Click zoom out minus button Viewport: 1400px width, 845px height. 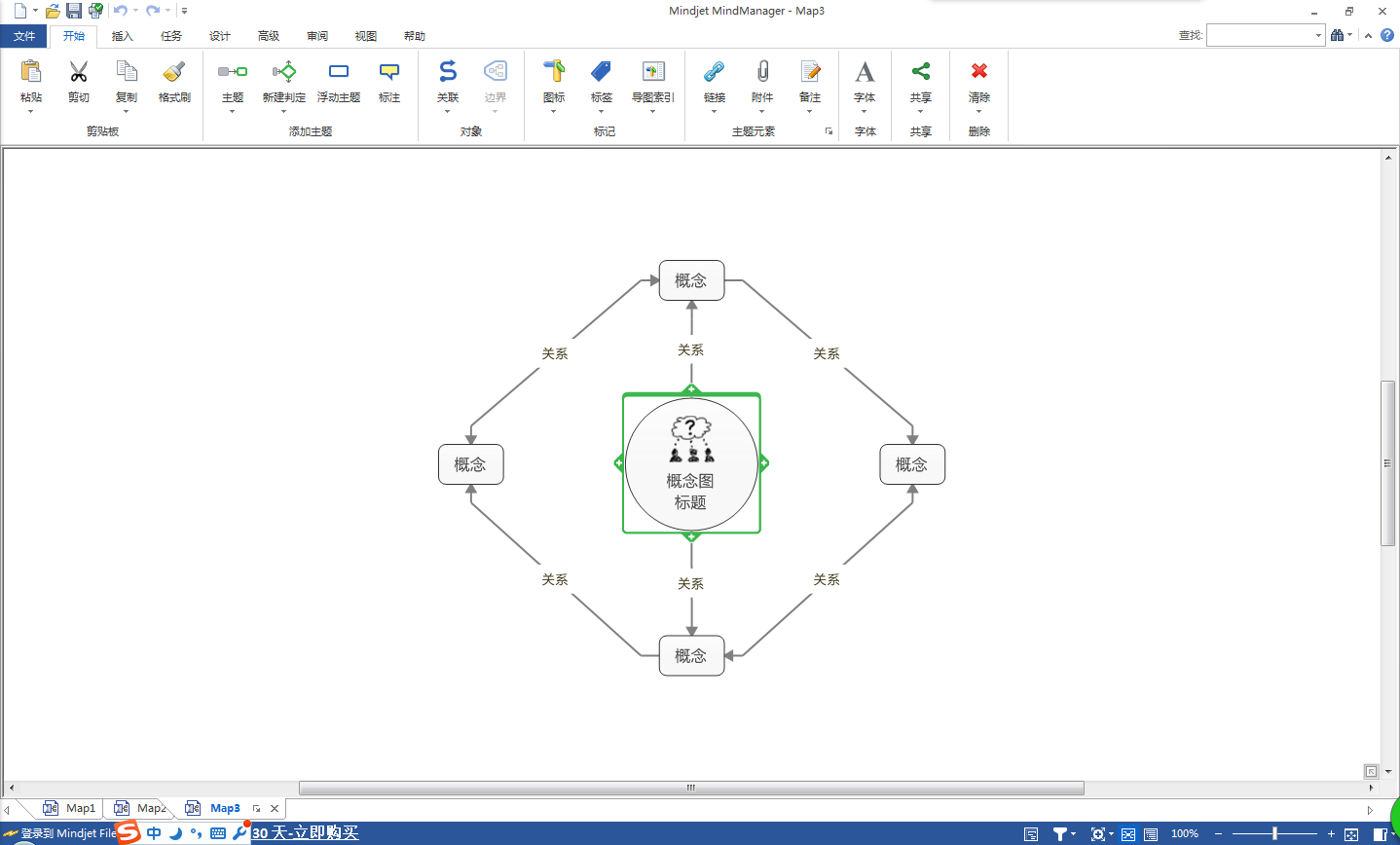point(1218,834)
